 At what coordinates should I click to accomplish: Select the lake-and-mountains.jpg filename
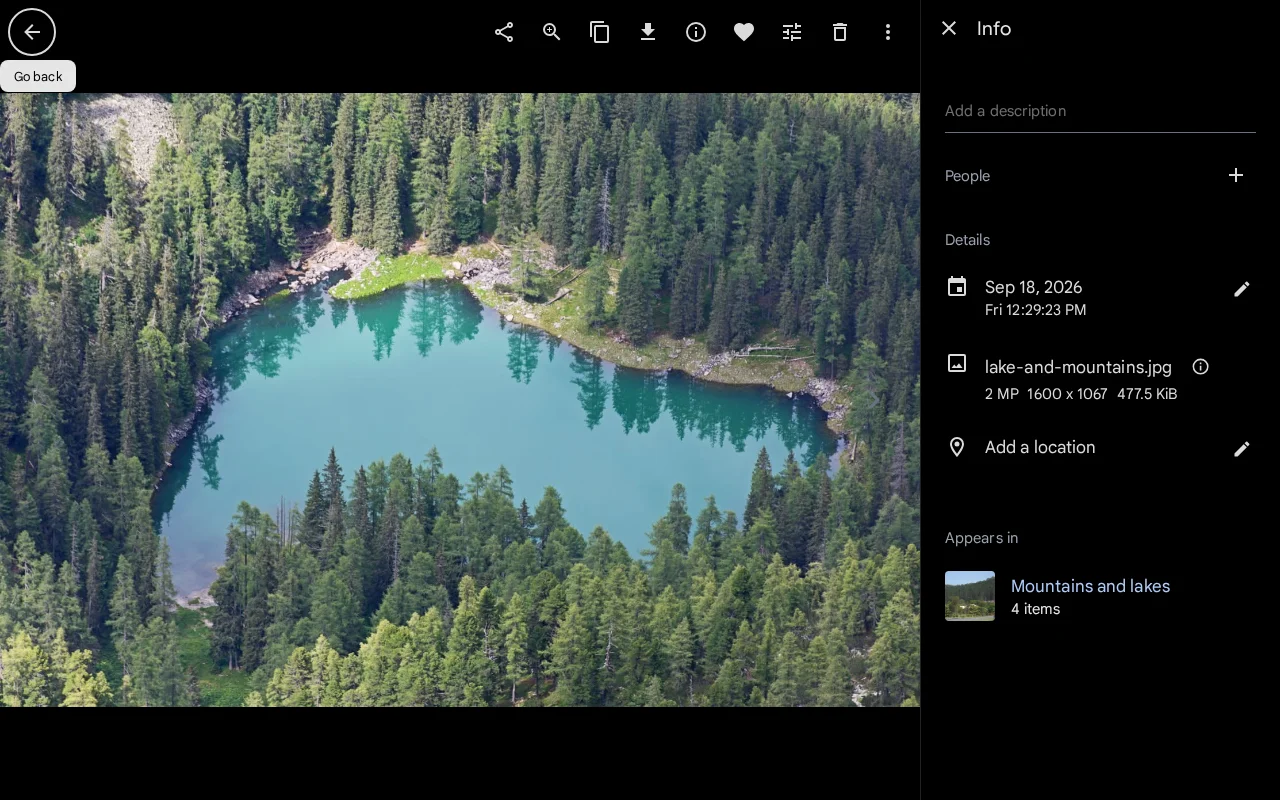click(1078, 367)
